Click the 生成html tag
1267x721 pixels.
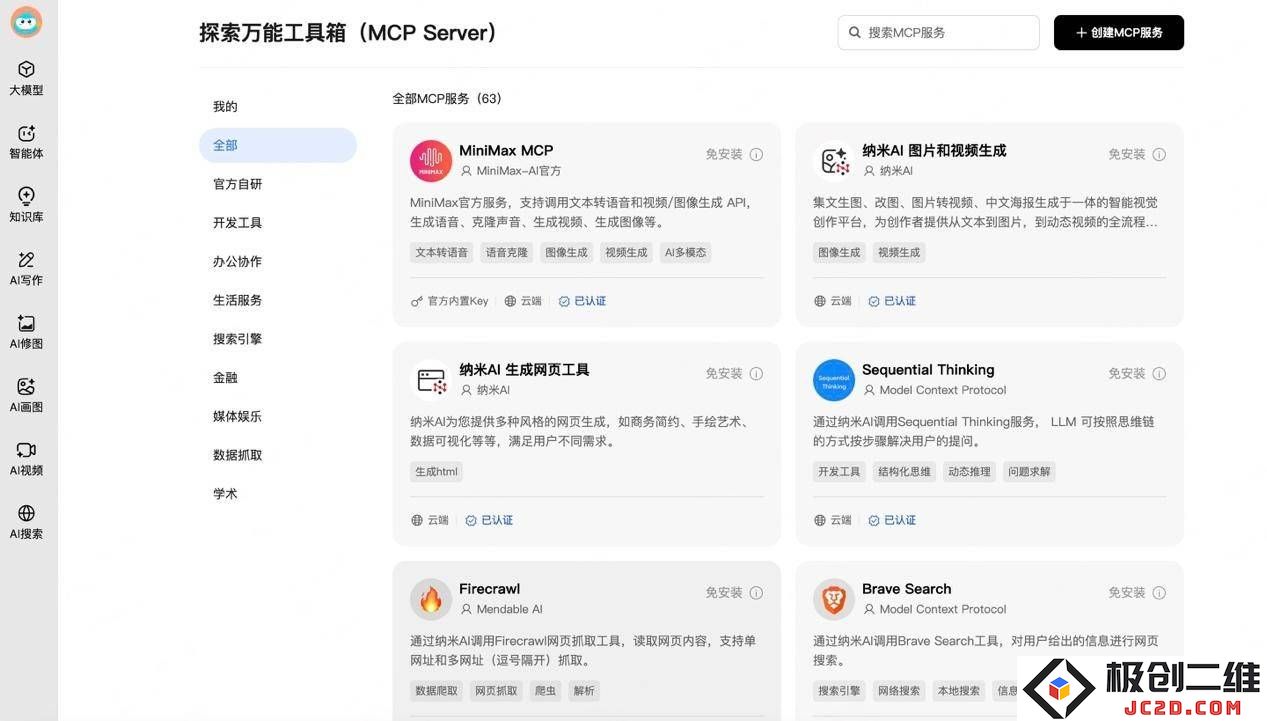click(x=436, y=472)
